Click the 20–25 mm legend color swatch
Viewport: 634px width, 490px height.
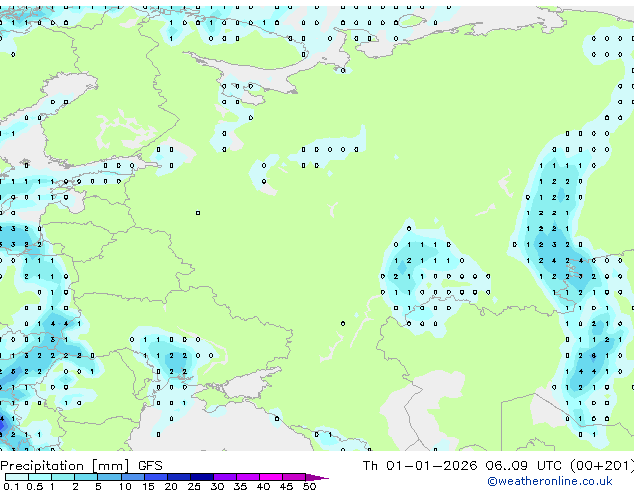tap(179, 477)
